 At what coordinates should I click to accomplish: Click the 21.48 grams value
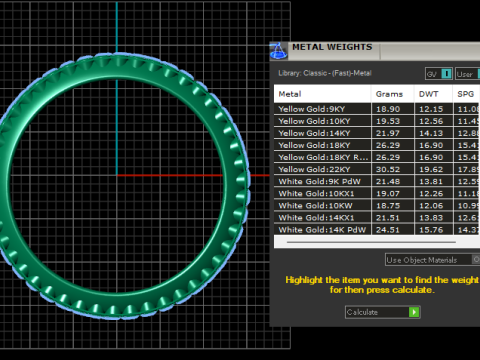coord(388,181)
